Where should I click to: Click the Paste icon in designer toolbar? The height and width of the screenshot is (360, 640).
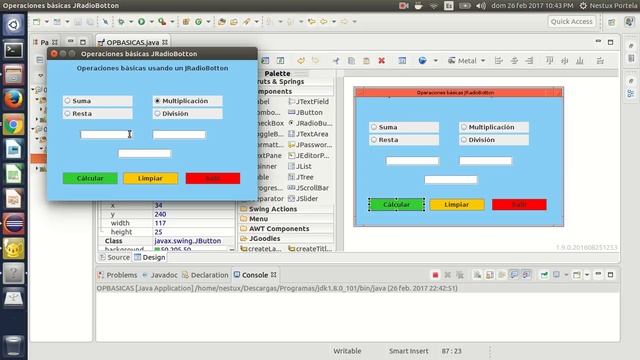pos(366,61)
